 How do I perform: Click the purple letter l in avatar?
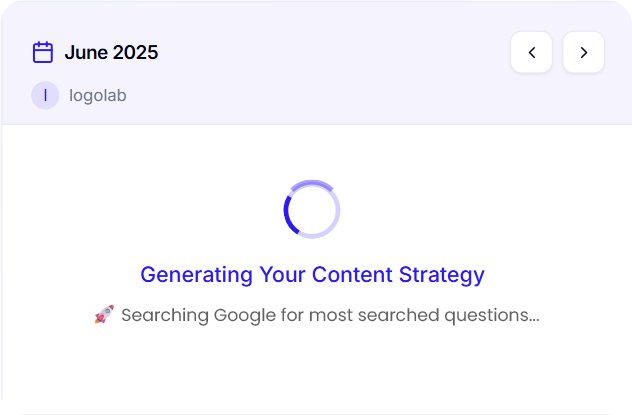click(x=45, y=95)
